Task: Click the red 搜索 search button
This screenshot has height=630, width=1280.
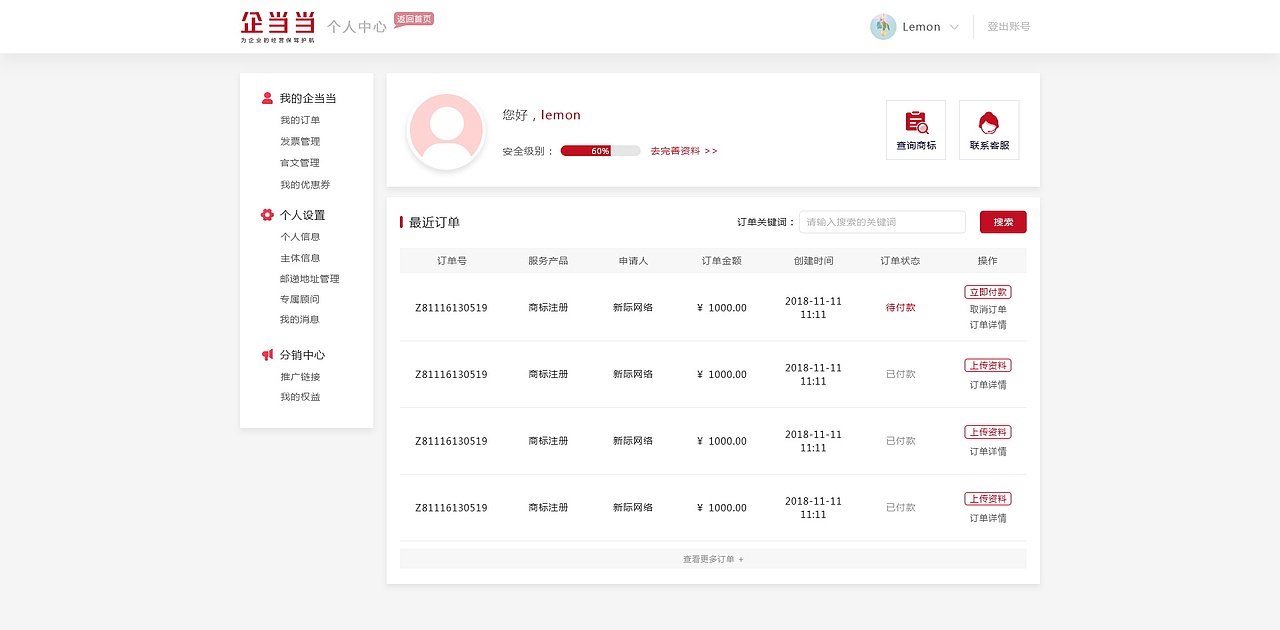Action: 1002,221
